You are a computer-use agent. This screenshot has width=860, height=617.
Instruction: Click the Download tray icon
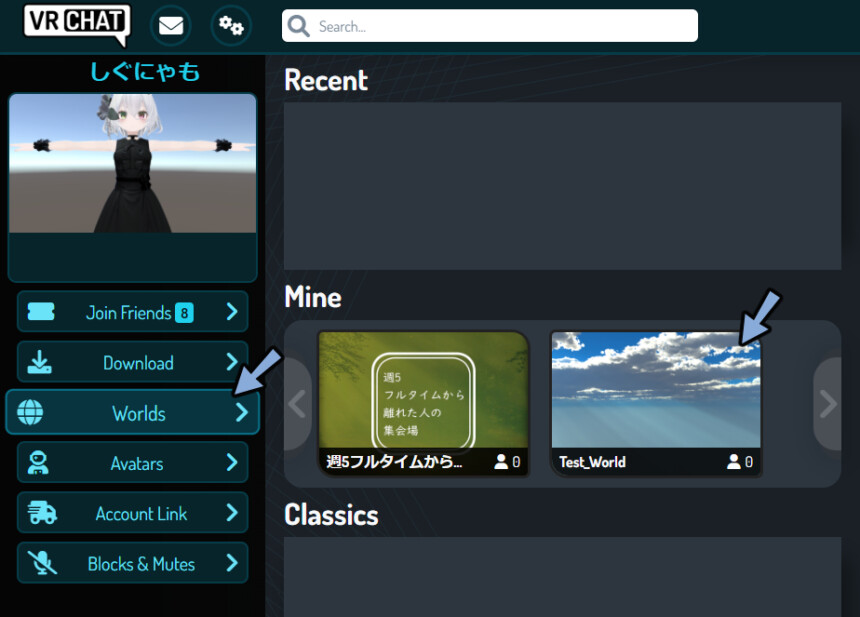coord(39,362)
